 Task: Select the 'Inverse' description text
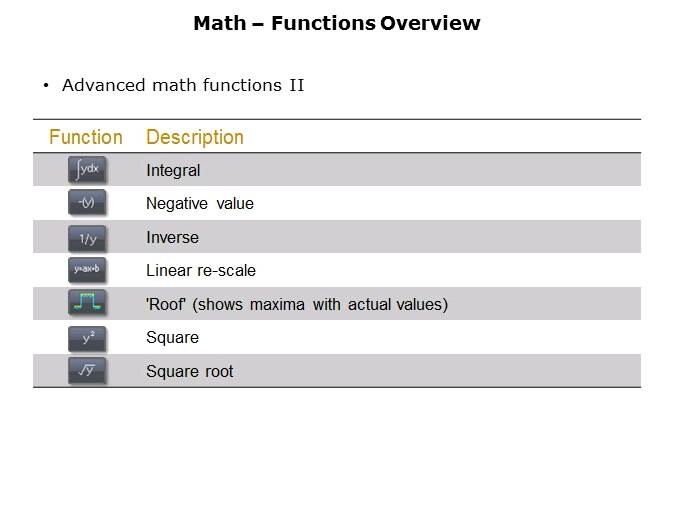tap(172, 238)
